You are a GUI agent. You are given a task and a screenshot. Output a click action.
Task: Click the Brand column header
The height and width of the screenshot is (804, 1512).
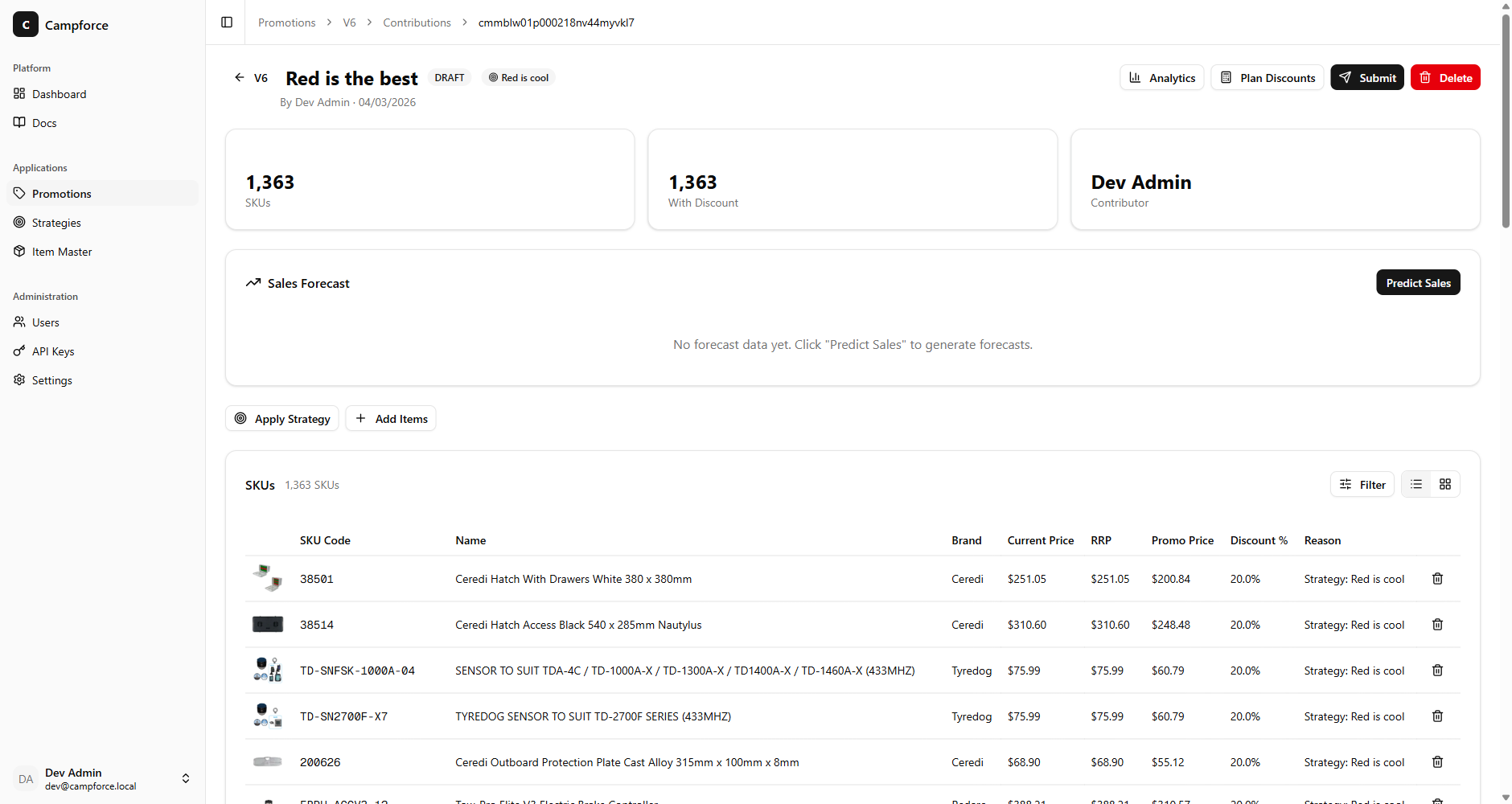click(966, 540)
